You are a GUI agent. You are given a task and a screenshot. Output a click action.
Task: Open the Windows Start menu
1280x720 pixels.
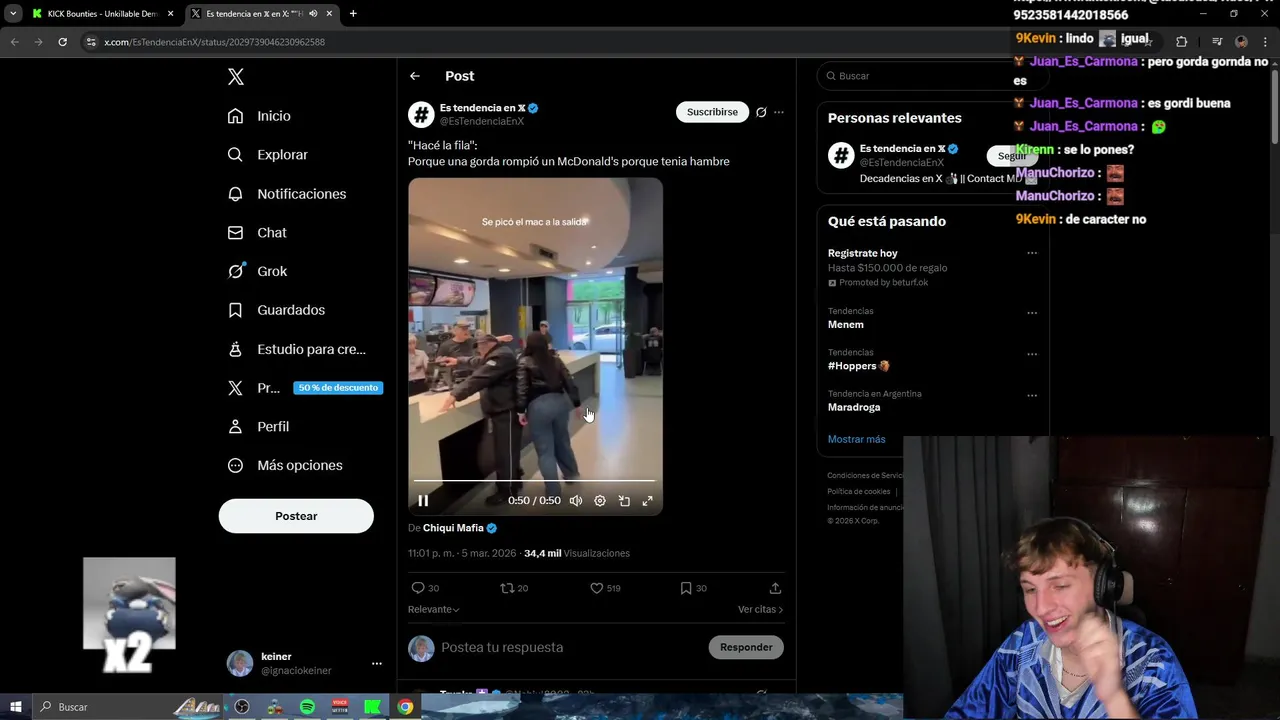16,707
